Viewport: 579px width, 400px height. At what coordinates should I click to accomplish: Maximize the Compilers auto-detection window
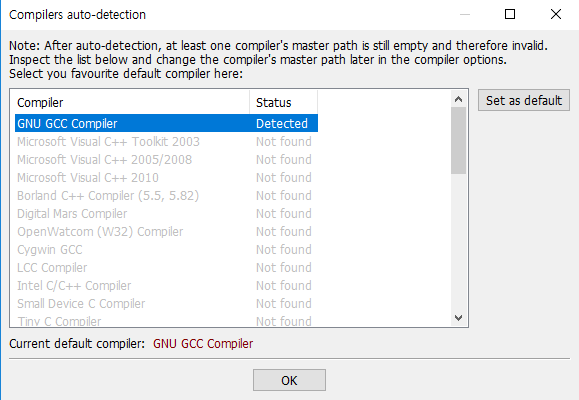[510, 14]
